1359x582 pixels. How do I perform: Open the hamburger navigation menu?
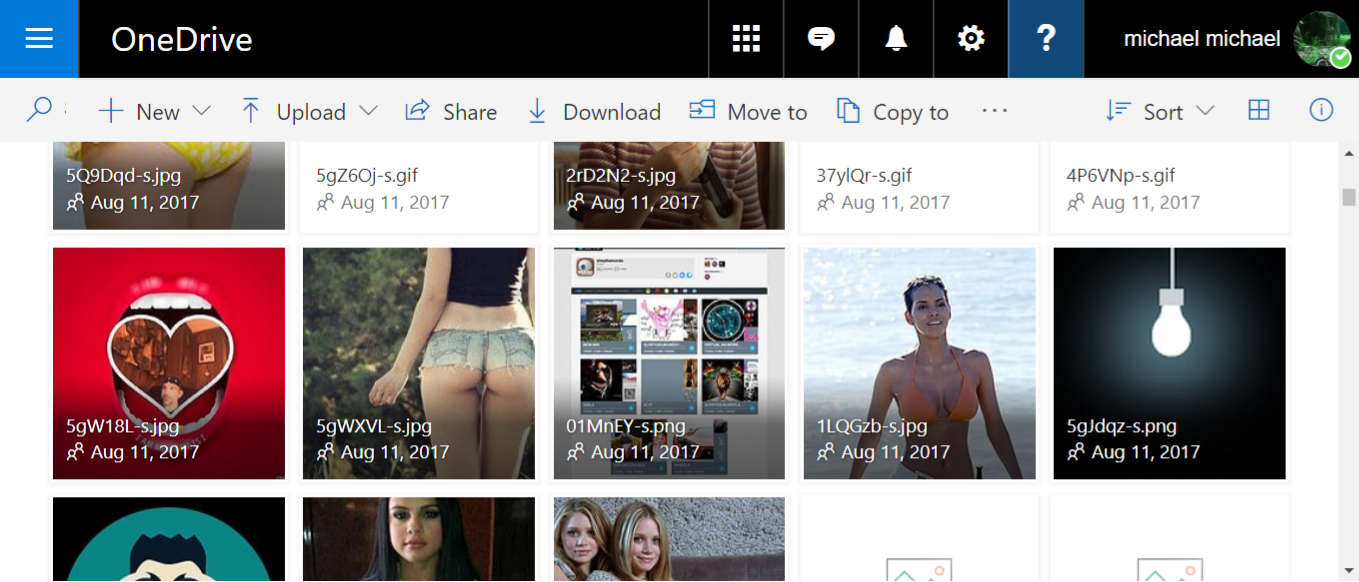39,39
